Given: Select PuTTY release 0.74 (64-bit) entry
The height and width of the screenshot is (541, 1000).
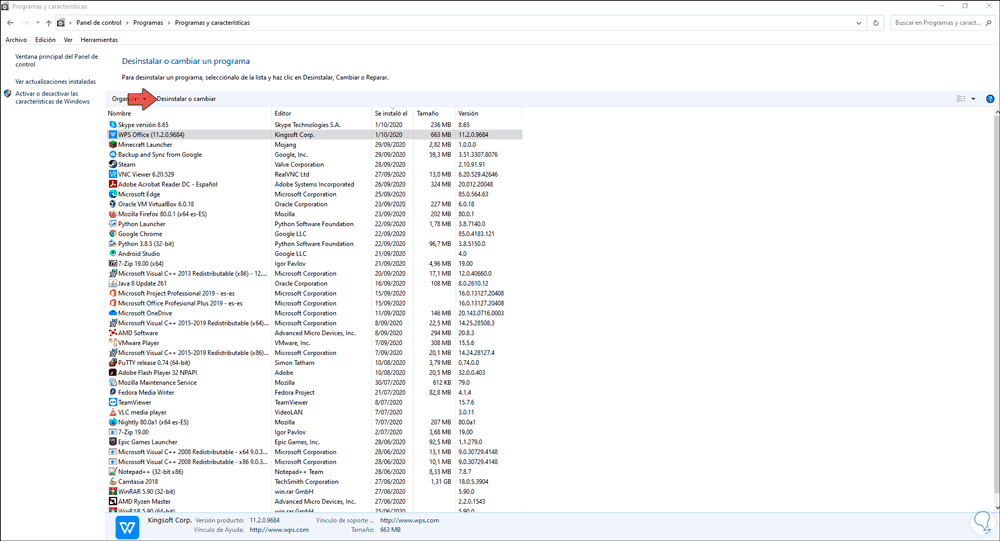Looking at the screenshot, I should click(x=314, y=362).
